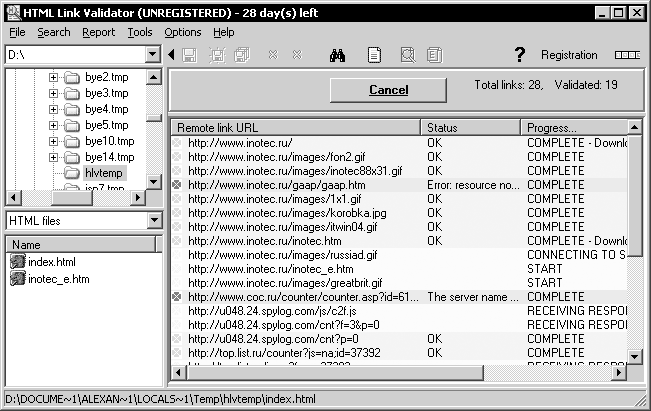Image resolution: width=651 pixels, height=411 pixels.
Task: Sort by Status column header
Action: coord(470,127)
